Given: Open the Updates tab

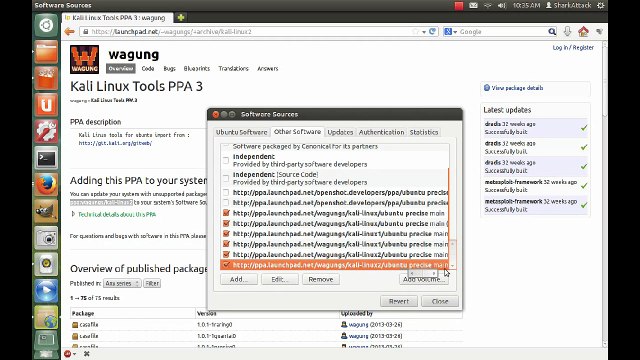Looking at the screenshot, I should pos(340,132).
